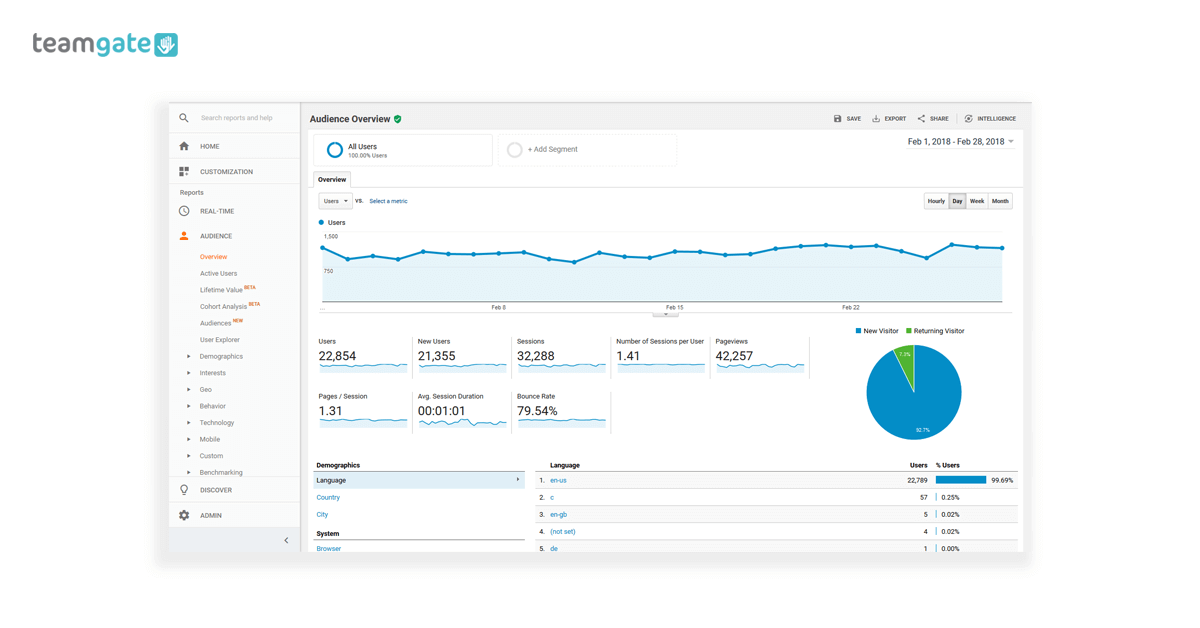Expand the Interests tree item

point(188,373)
